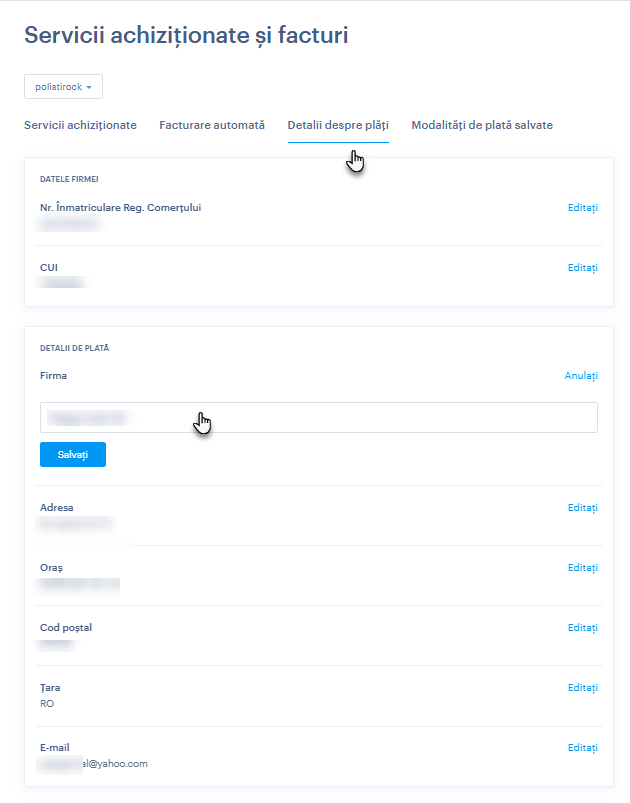
Task: Click Editați for the Oraș row
Action: click(x=582, y=568)
